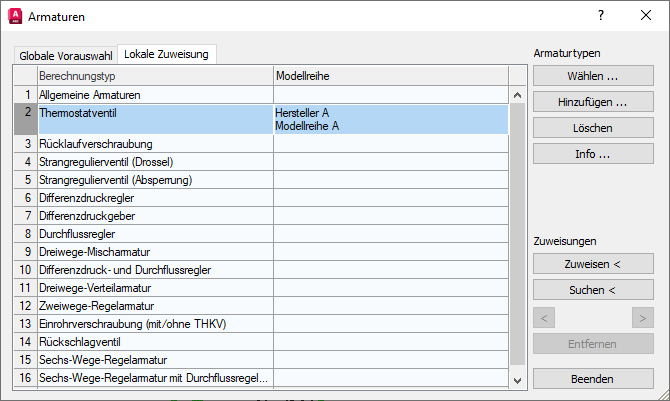670x401 pixels.
Task: Click the Hinzufügen ... button
Action: (593, 102)
